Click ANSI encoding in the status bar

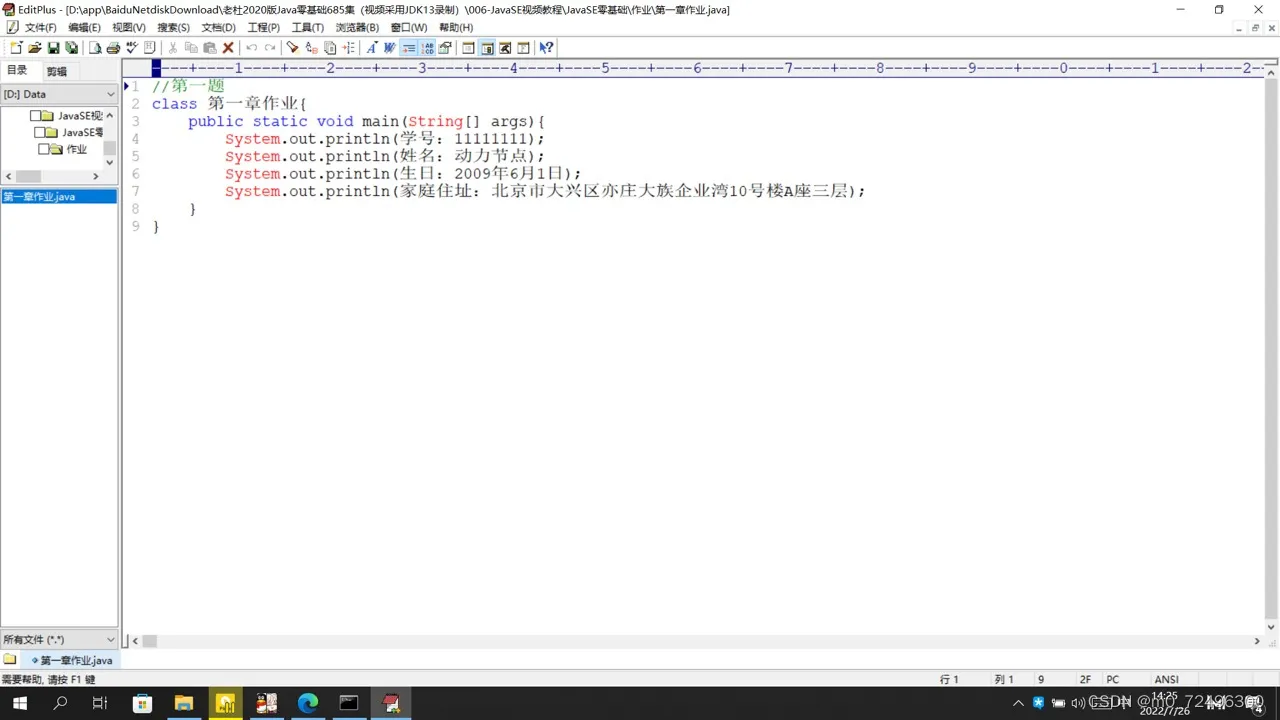[x=1166, y=679]
